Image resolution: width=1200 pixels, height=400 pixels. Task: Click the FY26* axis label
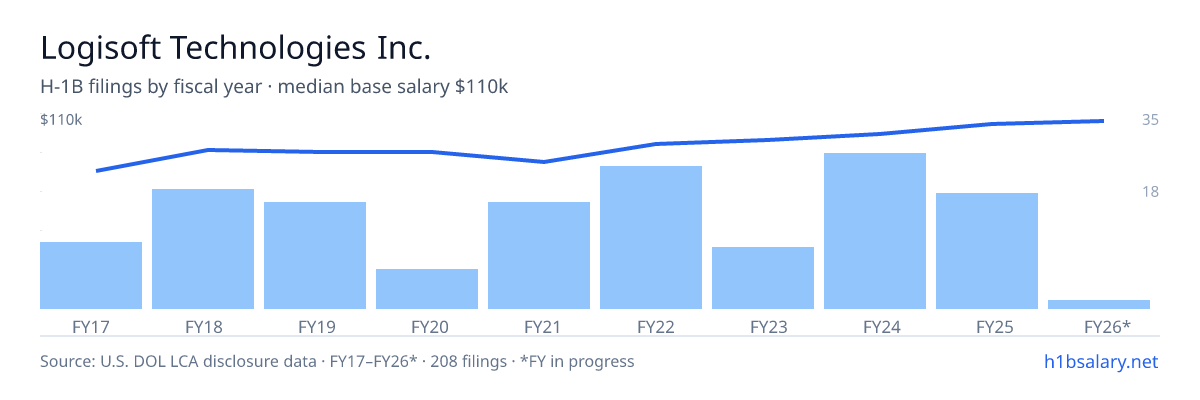point(1107,326)
